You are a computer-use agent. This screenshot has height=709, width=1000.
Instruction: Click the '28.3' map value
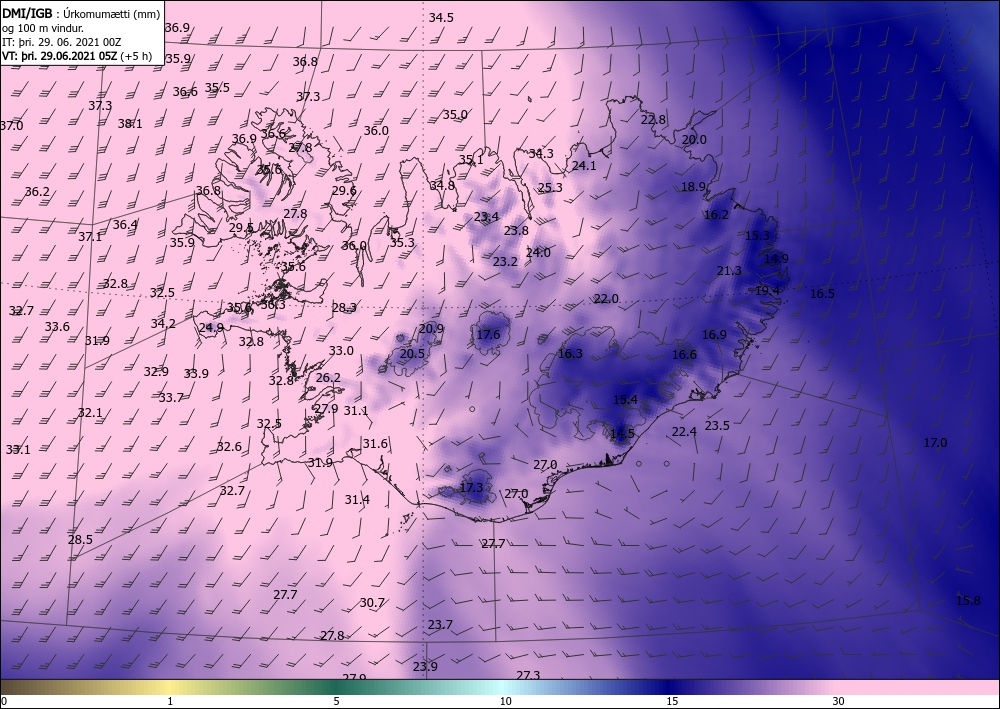click(x=344, y=308)
